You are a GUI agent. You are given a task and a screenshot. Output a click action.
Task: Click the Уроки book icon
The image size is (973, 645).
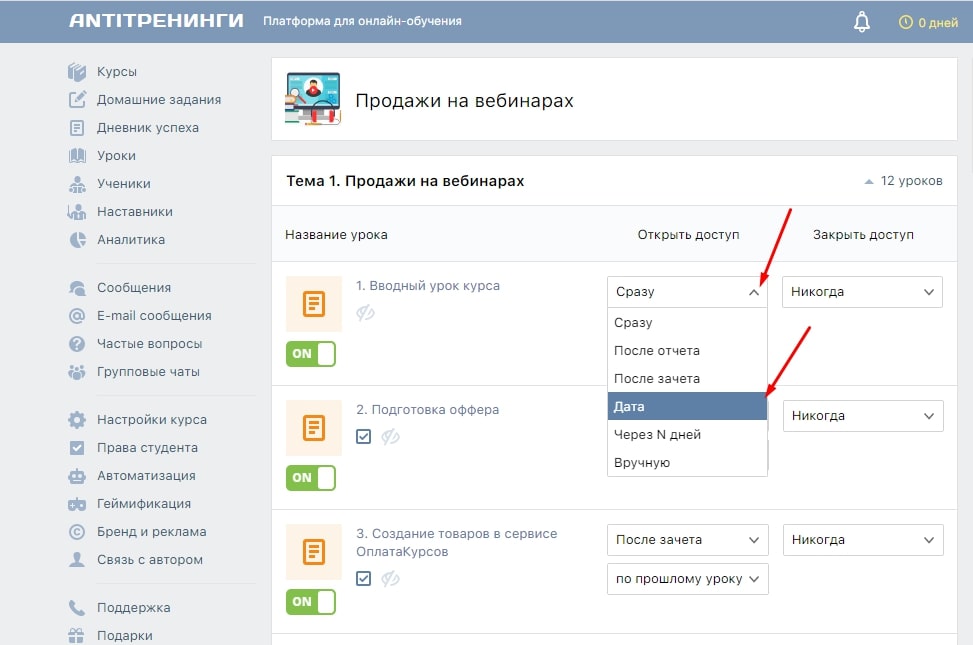tap(77, 156)
